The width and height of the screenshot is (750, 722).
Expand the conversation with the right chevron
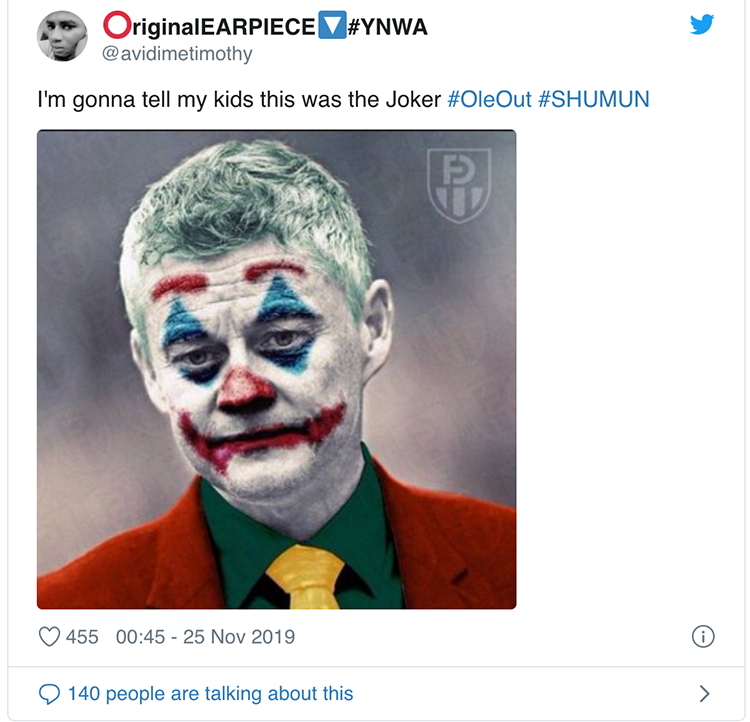click(704, 693)
